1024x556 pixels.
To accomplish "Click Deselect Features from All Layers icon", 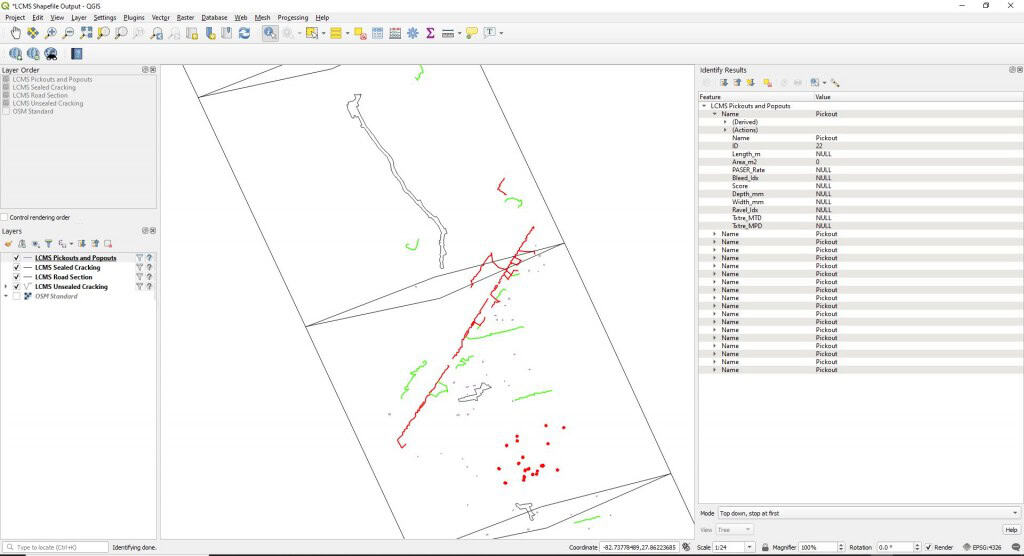I will (360, 33).
